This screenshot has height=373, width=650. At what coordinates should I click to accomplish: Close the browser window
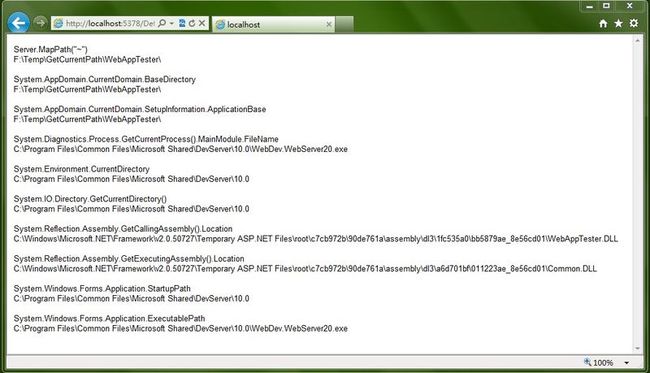pyautogui.click(x=630, y=6)
